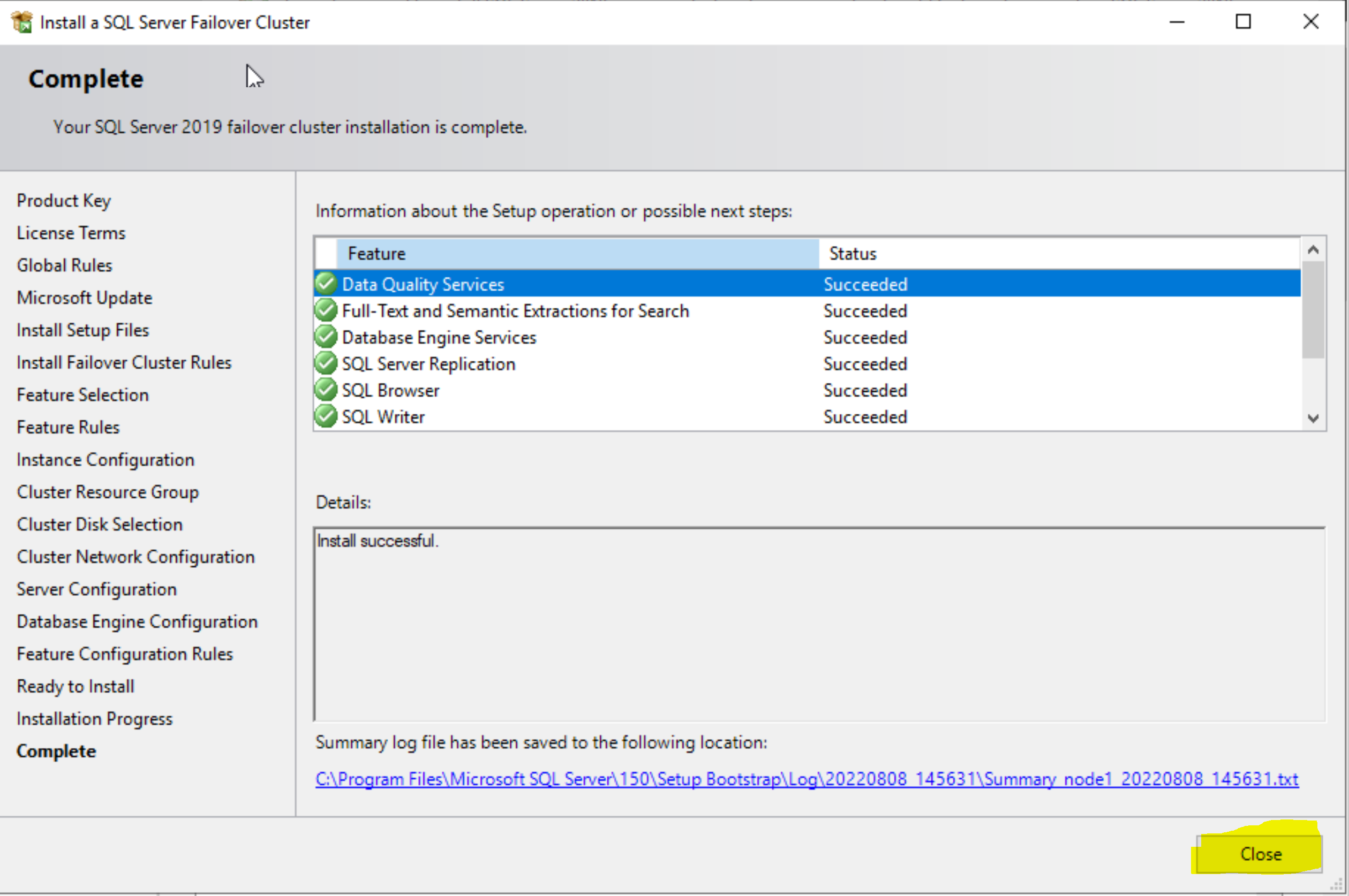
Task: Select the SQL Writer row
Action: (x=807, y=416)
